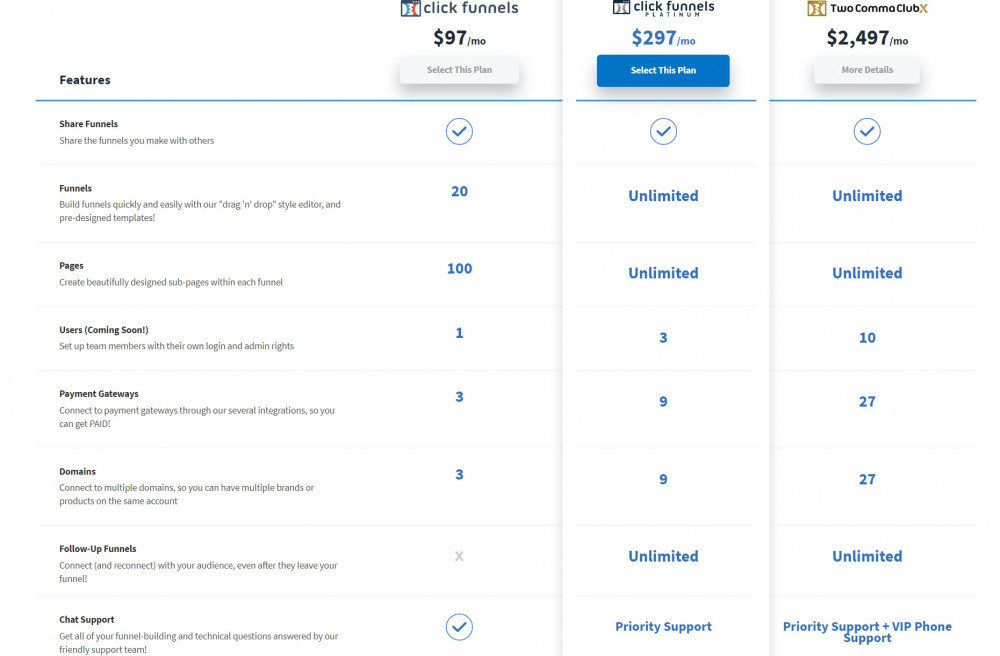Click the ClickFunnels Platinum logo
Viewport: 1000px width, 656px height.
coord(663,8)
